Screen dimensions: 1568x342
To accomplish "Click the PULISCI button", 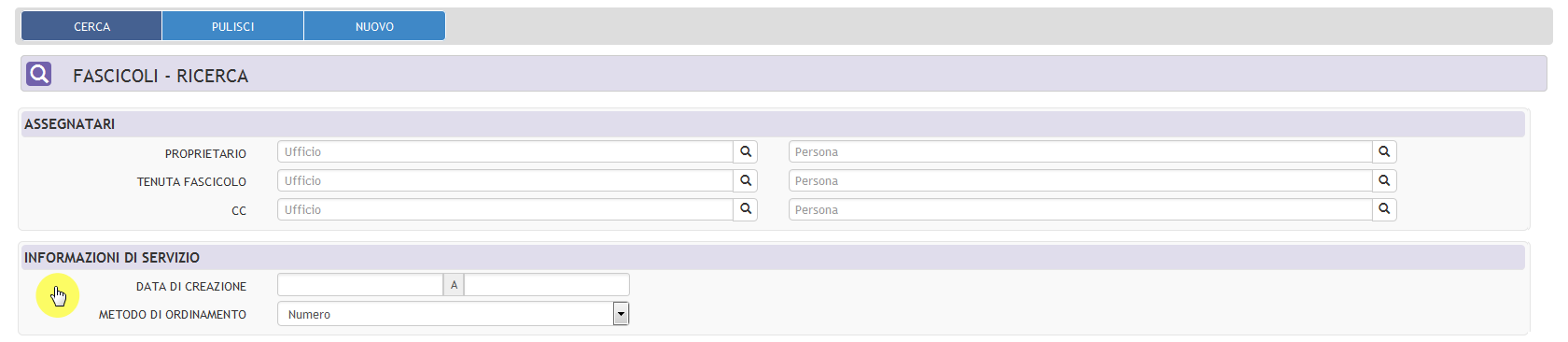I will tap(233, 26).
